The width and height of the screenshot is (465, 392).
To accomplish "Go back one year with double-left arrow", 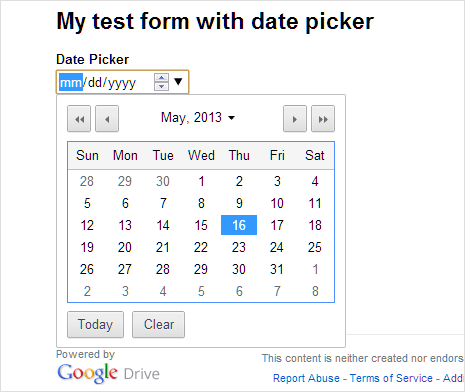I will point(79,119).
